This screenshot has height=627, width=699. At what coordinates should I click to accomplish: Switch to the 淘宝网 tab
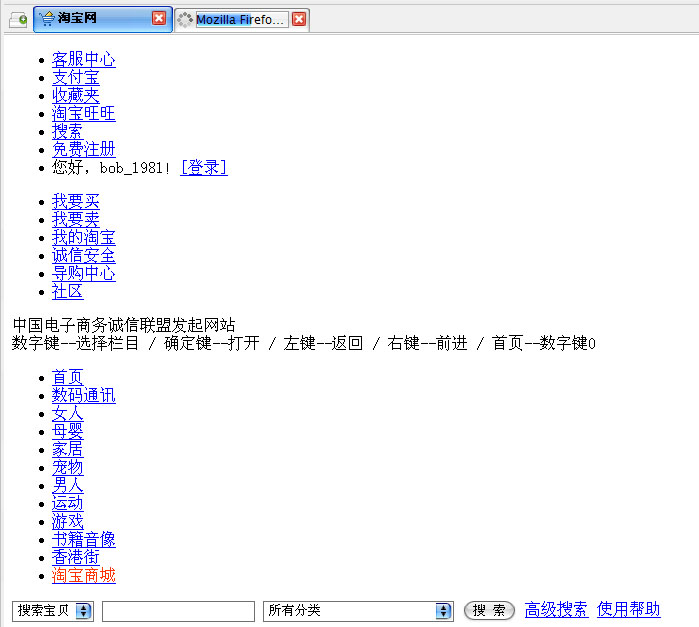pos(103,19)
